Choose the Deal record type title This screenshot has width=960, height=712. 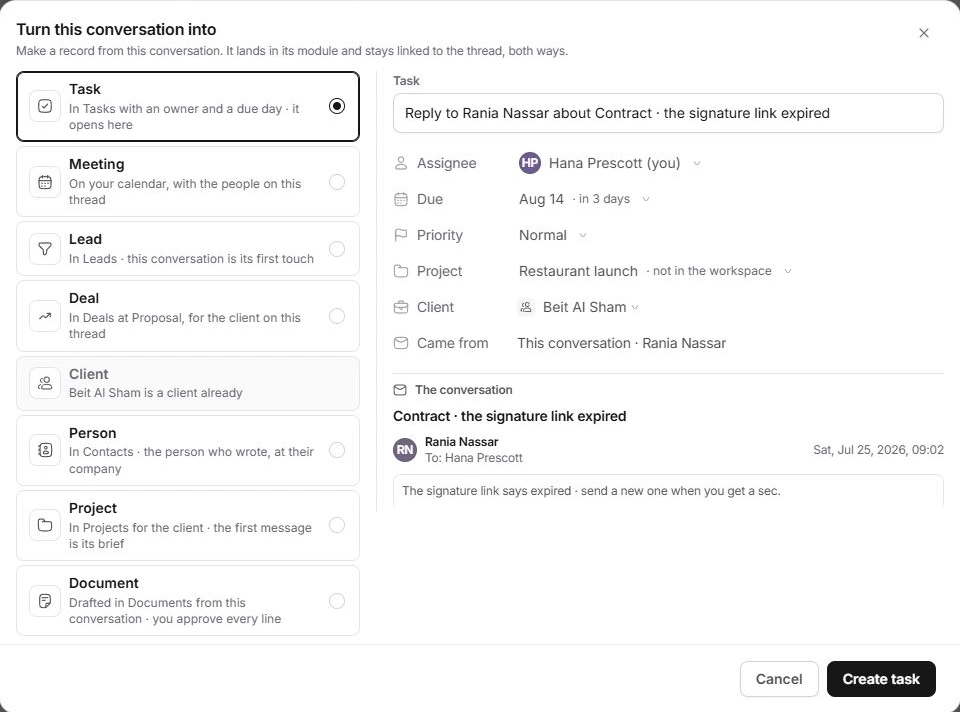(84, 298)
